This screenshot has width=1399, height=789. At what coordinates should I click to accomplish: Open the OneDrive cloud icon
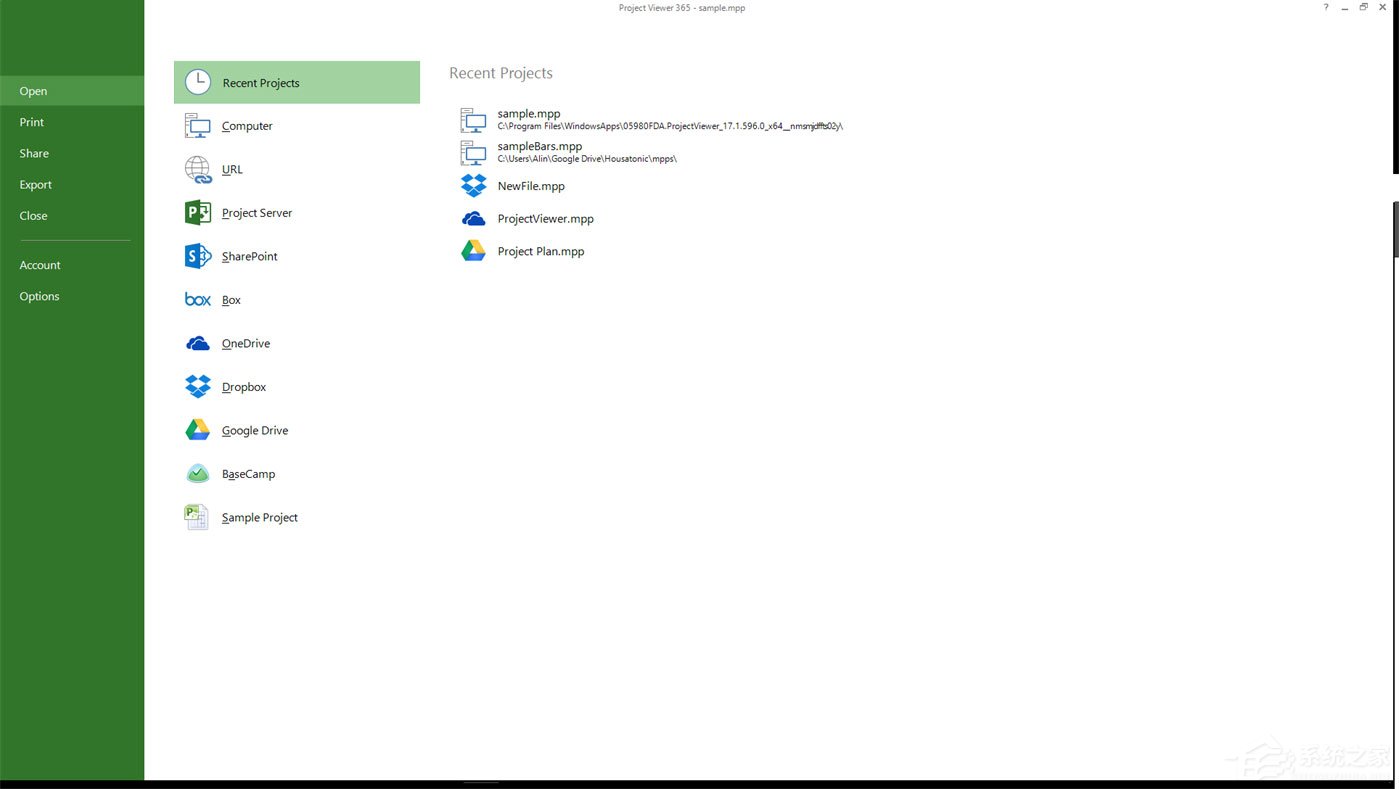point(197,343)
